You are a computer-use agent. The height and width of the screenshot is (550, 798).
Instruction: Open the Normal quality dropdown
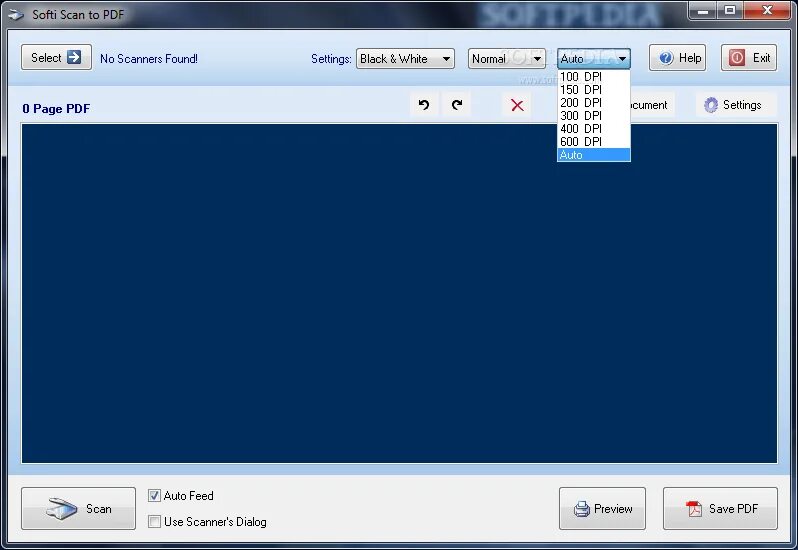point(506,59)
